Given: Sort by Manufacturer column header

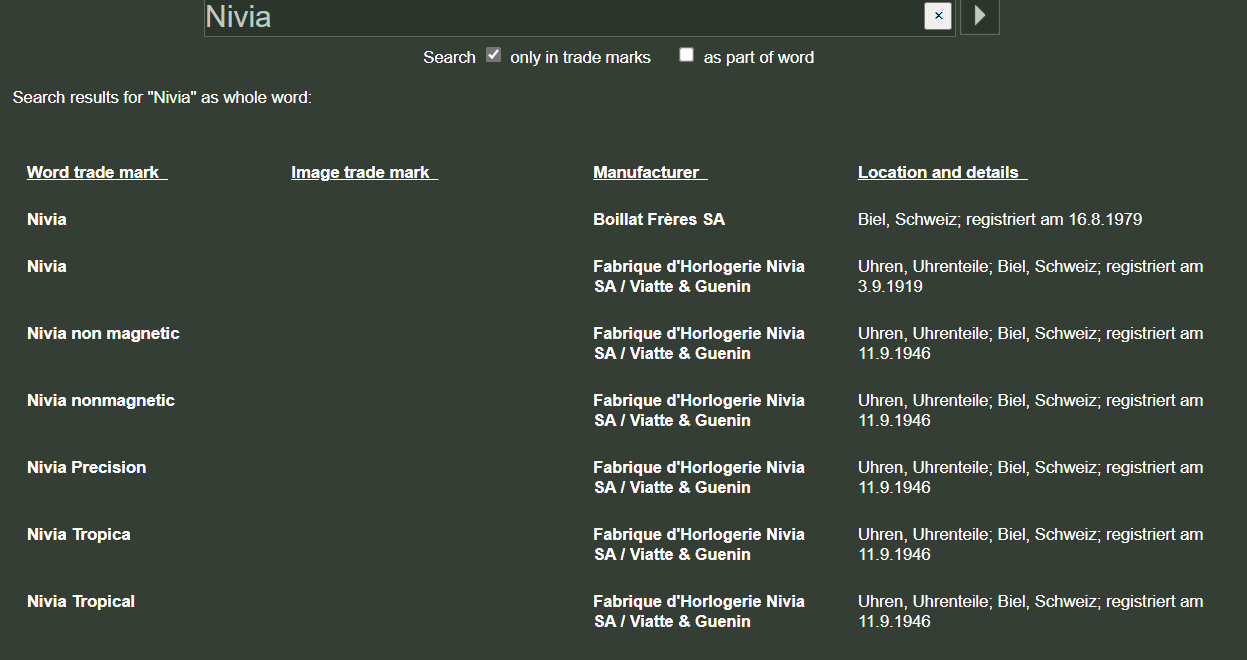Looking at the screenshot, I should pyautogui.click(x=650, y=172).
